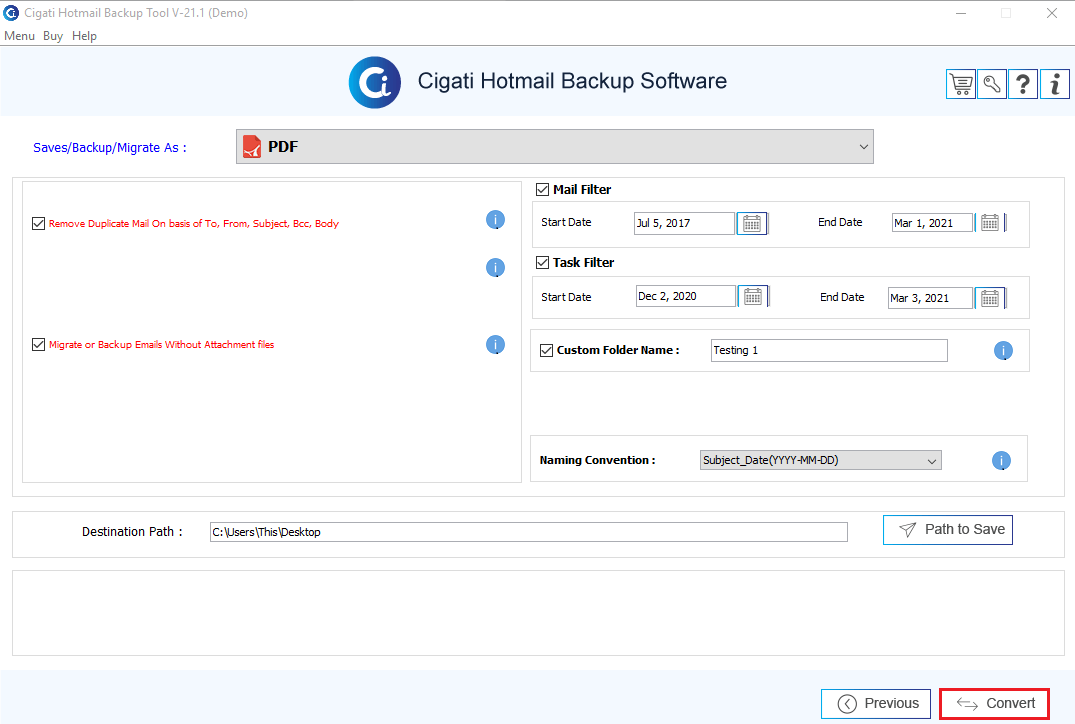
Task: Minimize the Cigati Hotmail Backup window
Action: 961,13
